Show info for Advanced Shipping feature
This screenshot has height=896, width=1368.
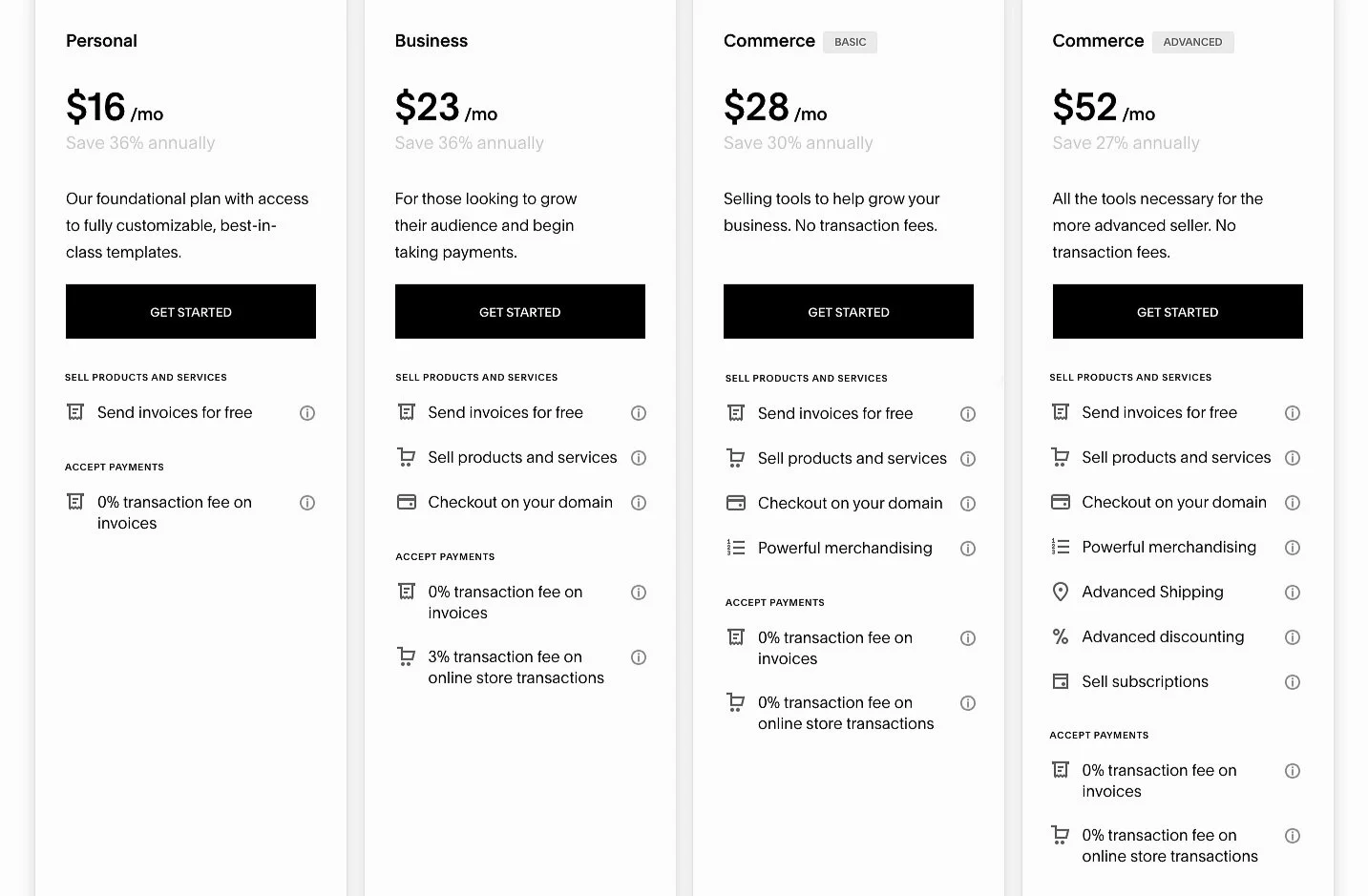coord(1293,593)
